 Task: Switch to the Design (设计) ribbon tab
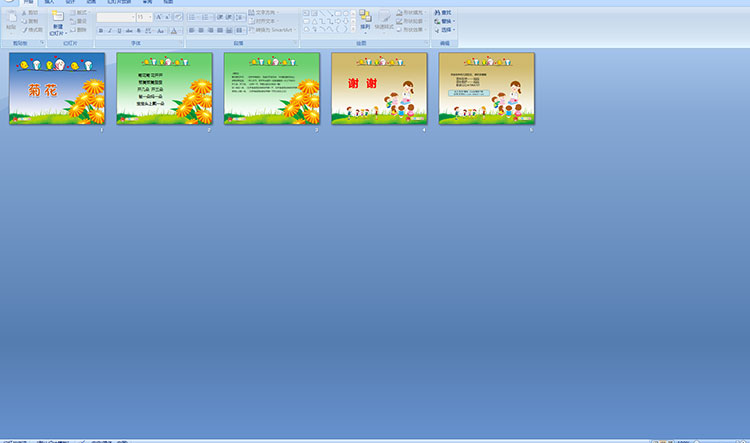pyautogui.click(x=70, y=3)
